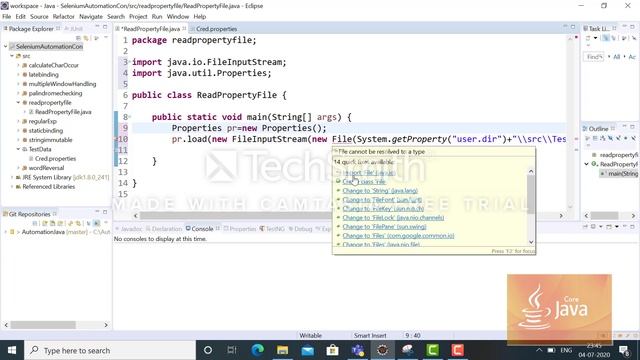The width and height of the screenshot is (640, 360).
Task: Select the wordReversal package
Action: [46, 168]
